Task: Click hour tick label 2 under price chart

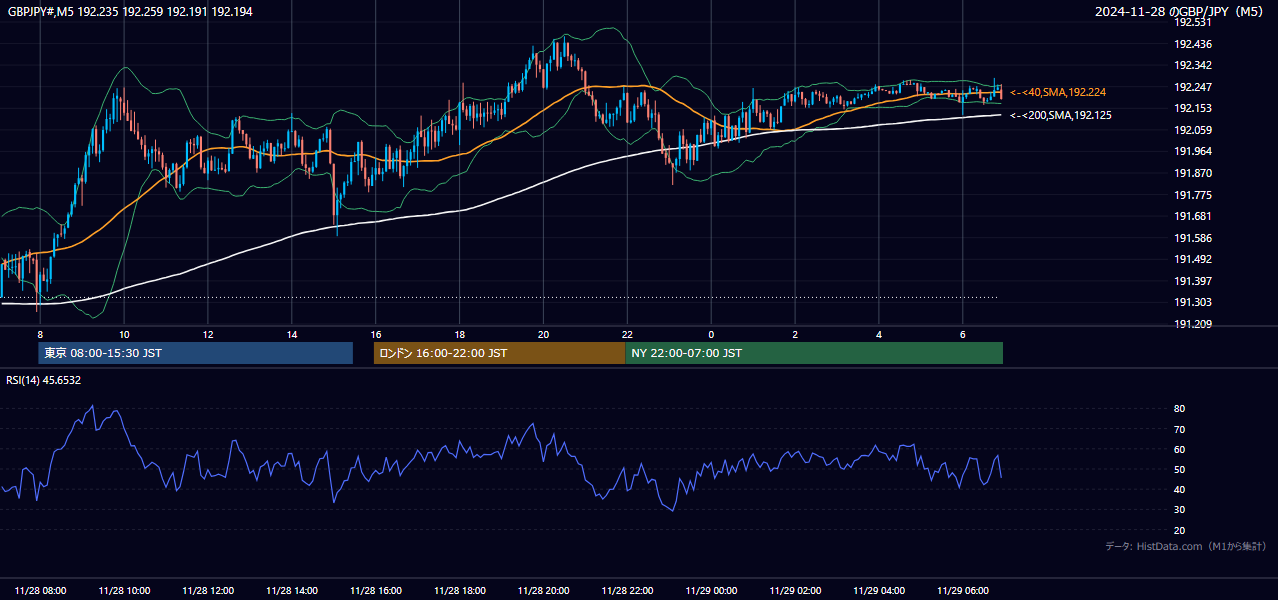Action: (x=795, y=334)
